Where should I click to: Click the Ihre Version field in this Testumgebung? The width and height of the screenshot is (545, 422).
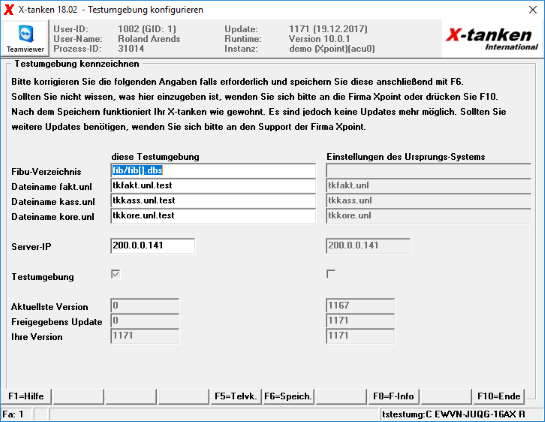pyautogui.click(x=145, y=336)
